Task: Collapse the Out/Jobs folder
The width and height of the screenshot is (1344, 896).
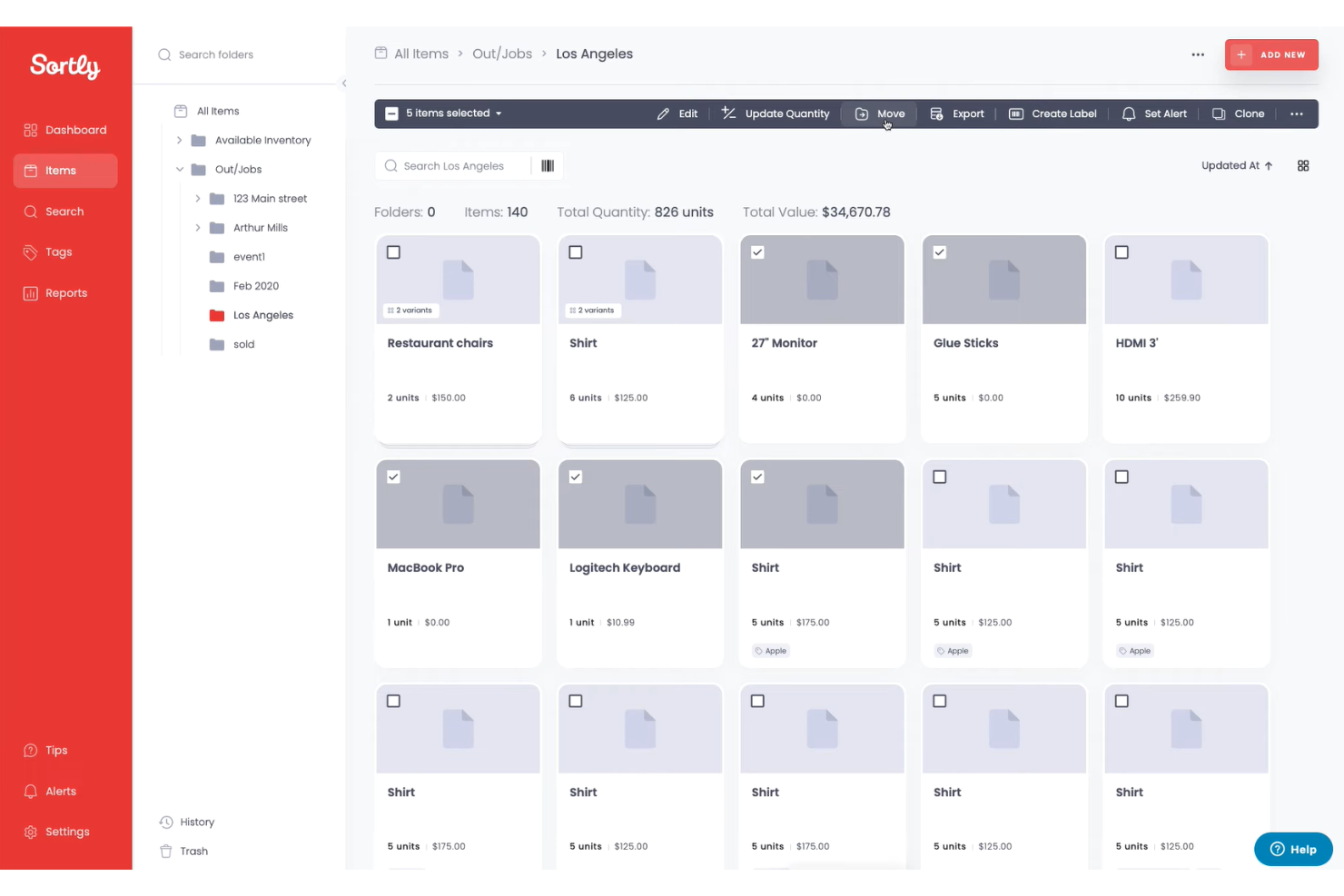Action: tap(179, 169)
